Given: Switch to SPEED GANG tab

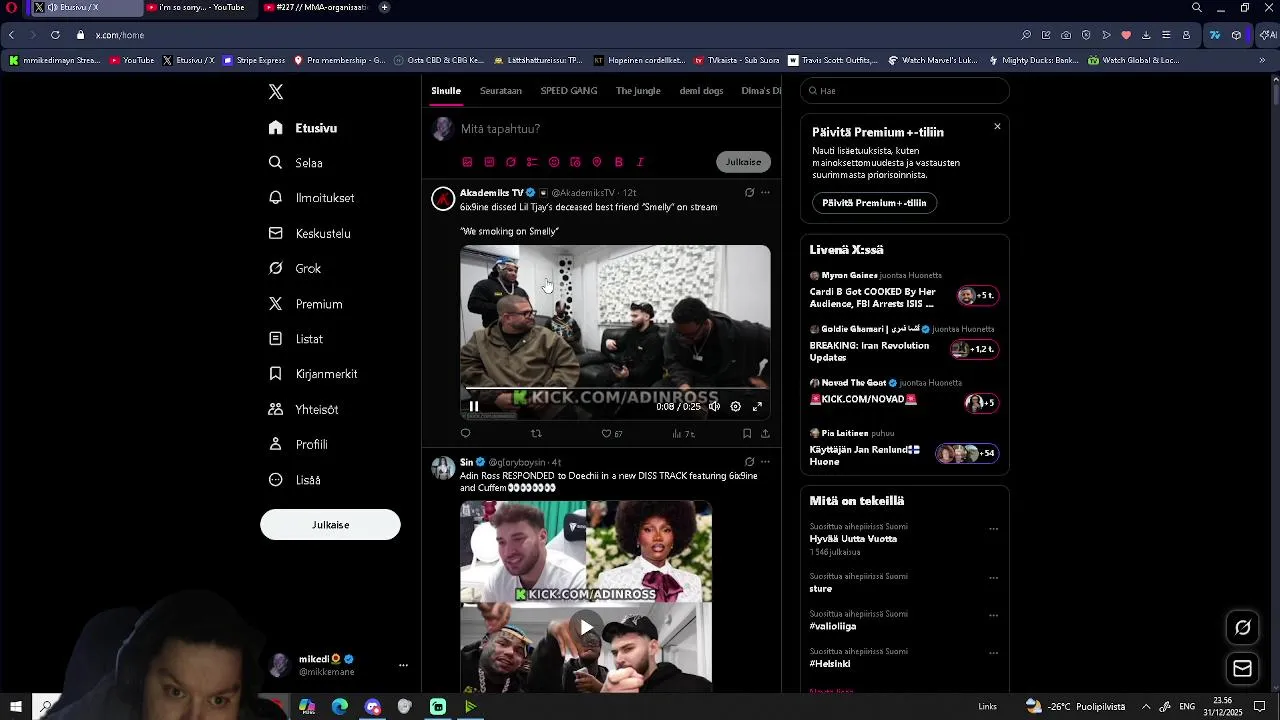Looking at the screenshot, I should pyautogui.click(x=569, y=91).
